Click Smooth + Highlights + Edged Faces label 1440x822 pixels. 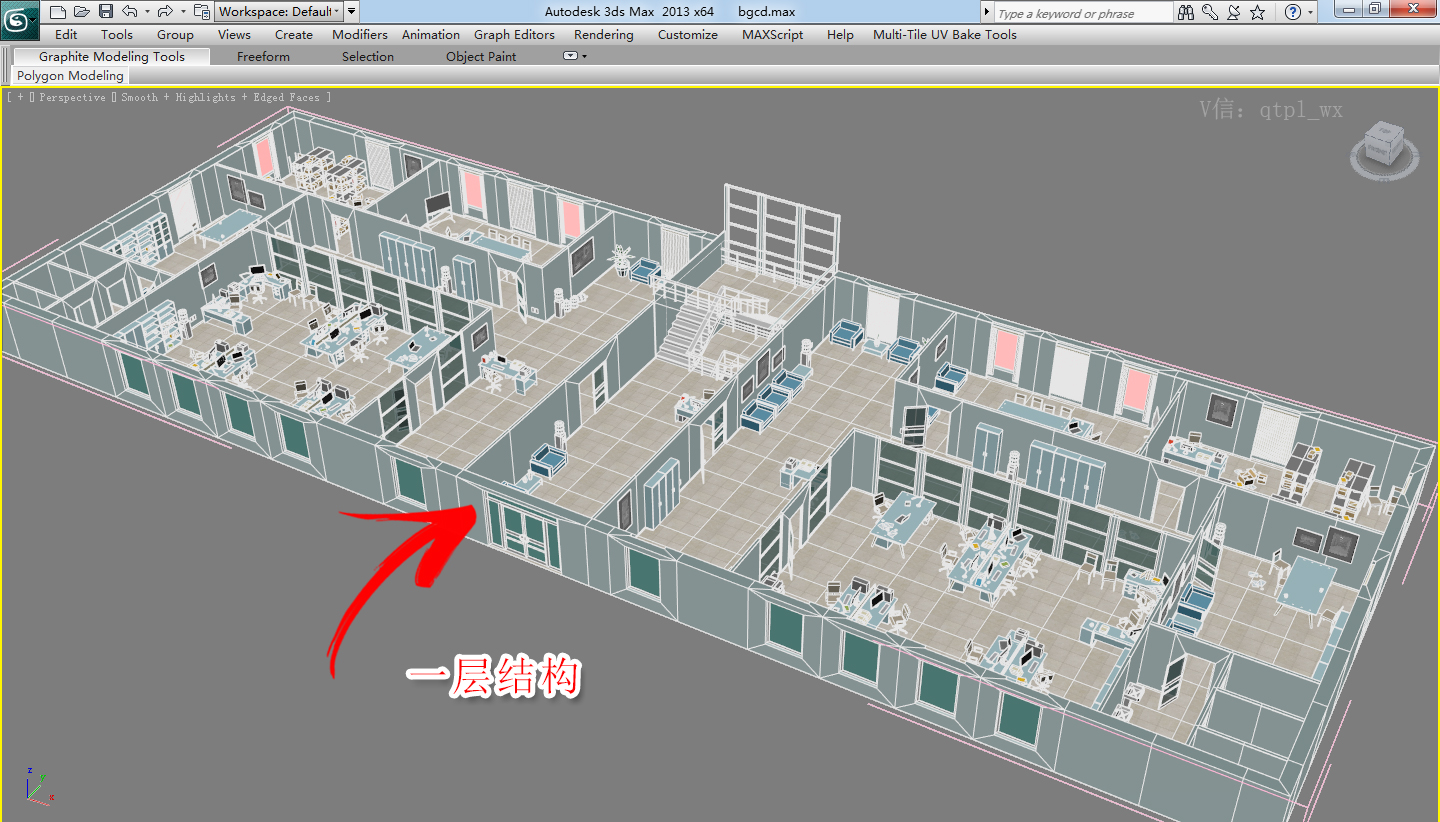[x=220, y=97]
